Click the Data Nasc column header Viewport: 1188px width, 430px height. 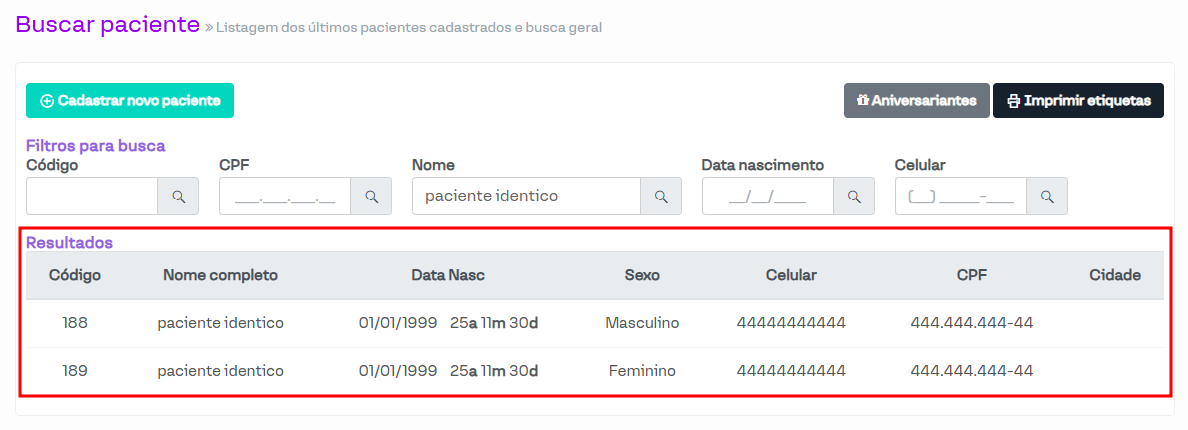coord(448,275)
